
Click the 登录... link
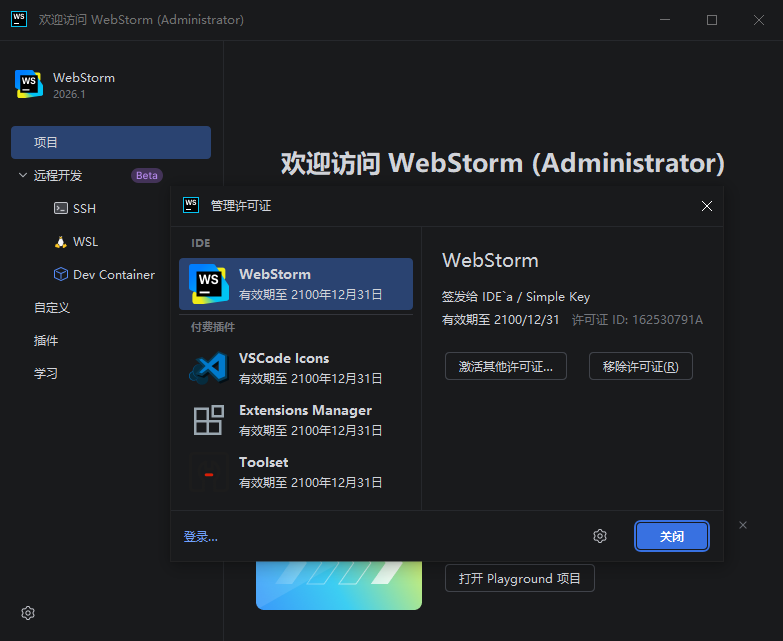tap(200, 537)
